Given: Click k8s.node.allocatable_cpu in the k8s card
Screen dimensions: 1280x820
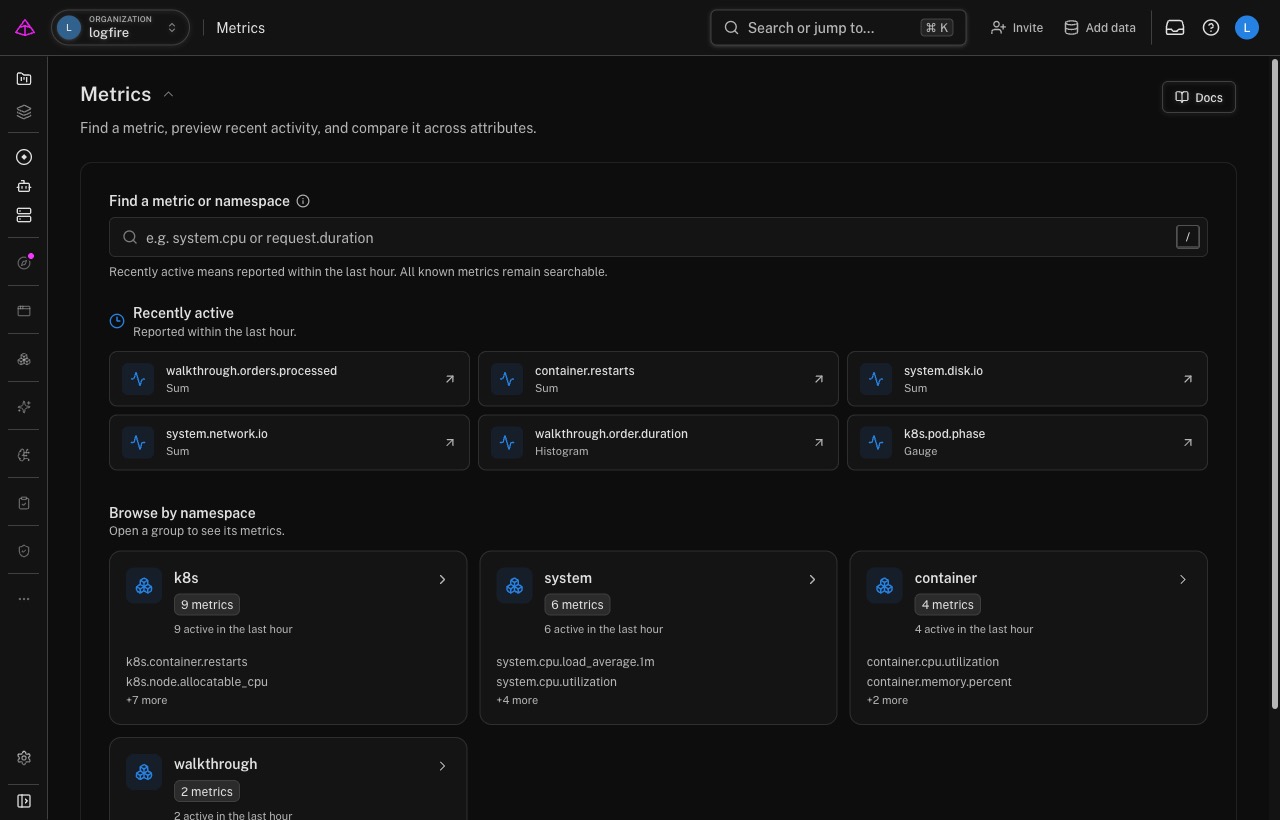Looking at the screenshot, I should (x=197, y=682).
